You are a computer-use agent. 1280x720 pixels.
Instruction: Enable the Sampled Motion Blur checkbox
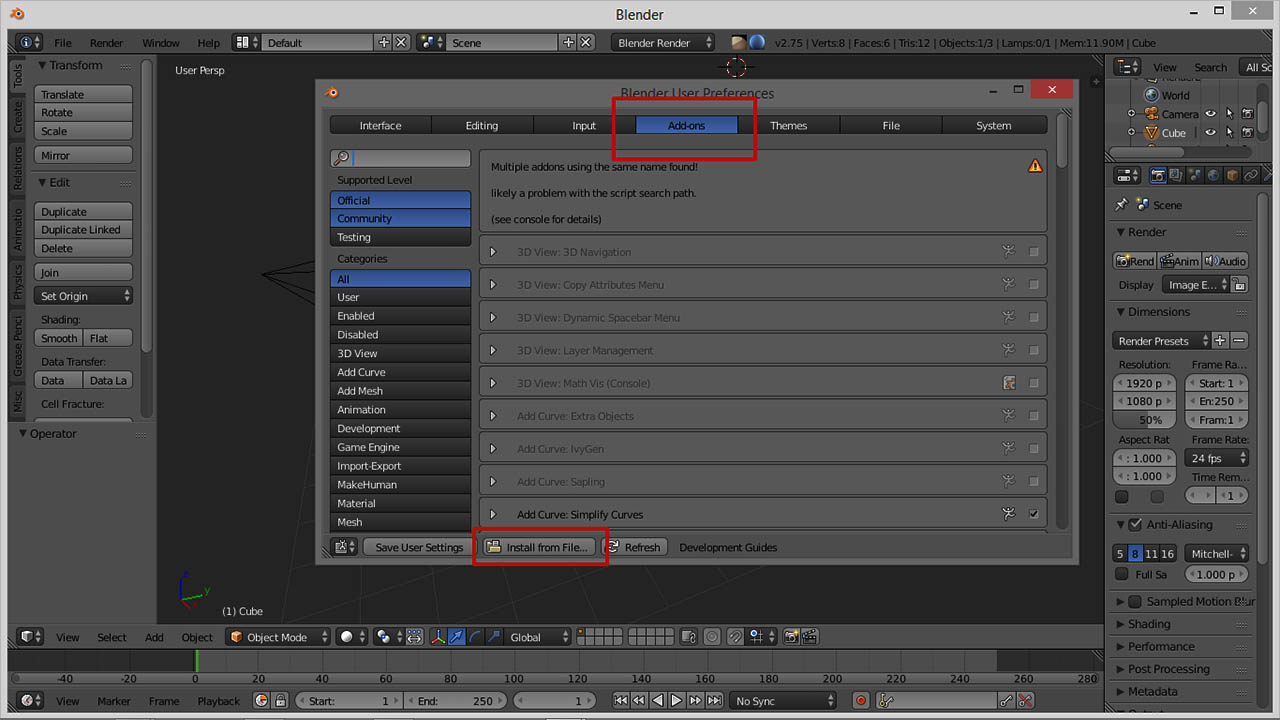[x=1135, y=602]
